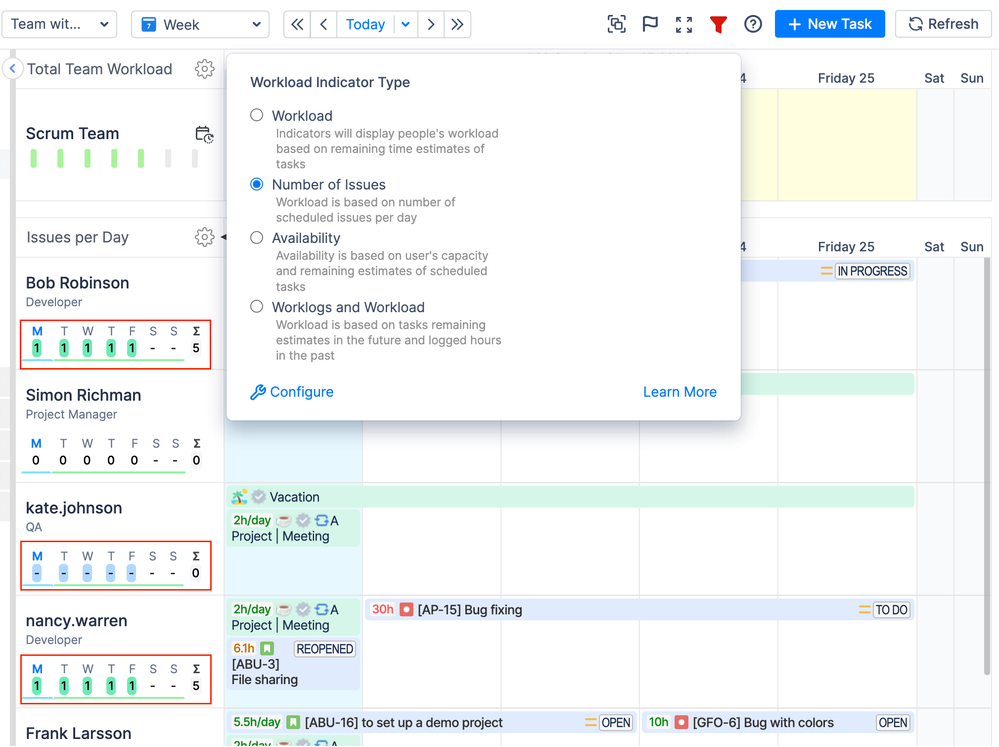Click recurring icon on kate.johnson Project Meeting
This screenshot has height=747, width=999.
(x=322, y=520)
